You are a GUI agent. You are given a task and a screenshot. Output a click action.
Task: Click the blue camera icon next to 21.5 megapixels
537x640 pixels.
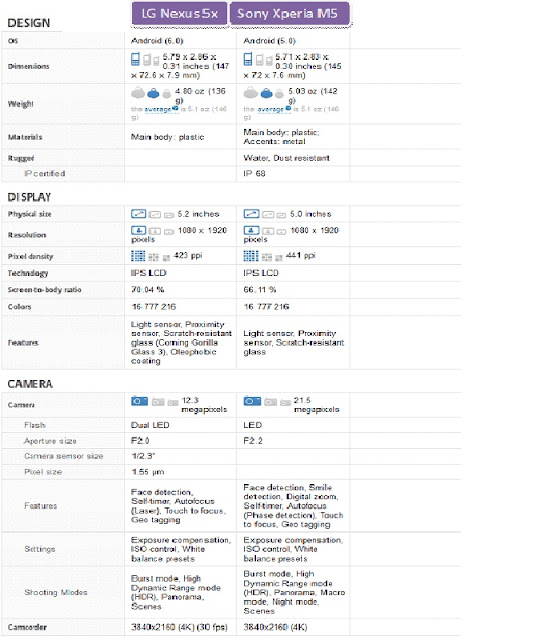pyautogui.click(x=252, y=401)
